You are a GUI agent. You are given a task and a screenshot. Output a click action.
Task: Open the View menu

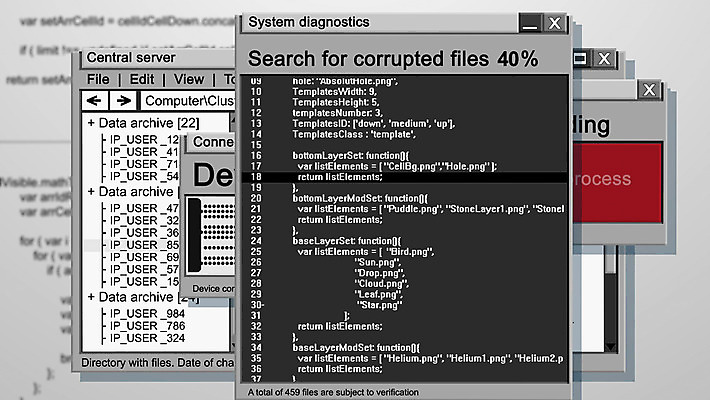coord(188,79)
